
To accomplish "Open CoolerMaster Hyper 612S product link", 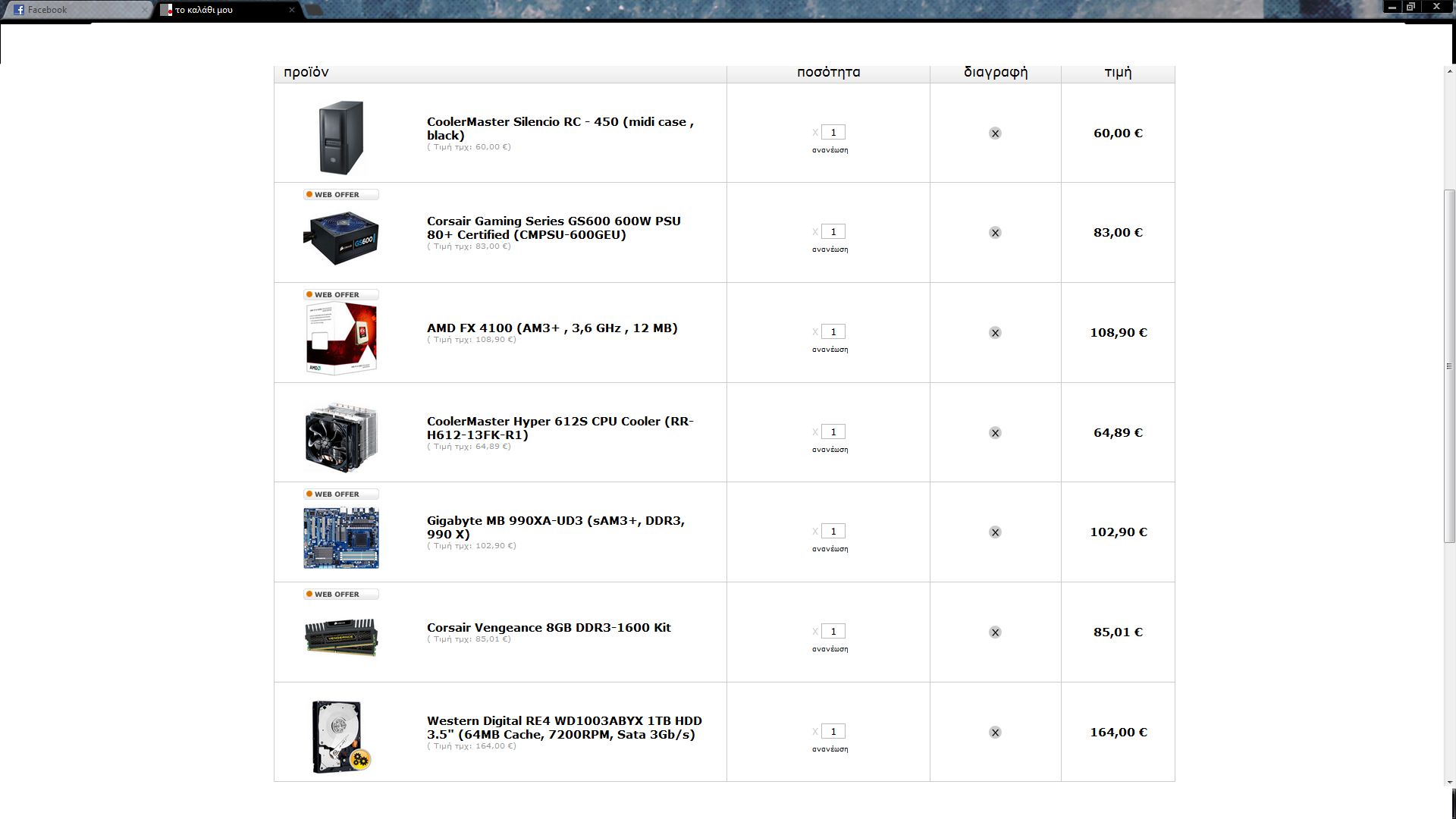I will click(560, 428).
